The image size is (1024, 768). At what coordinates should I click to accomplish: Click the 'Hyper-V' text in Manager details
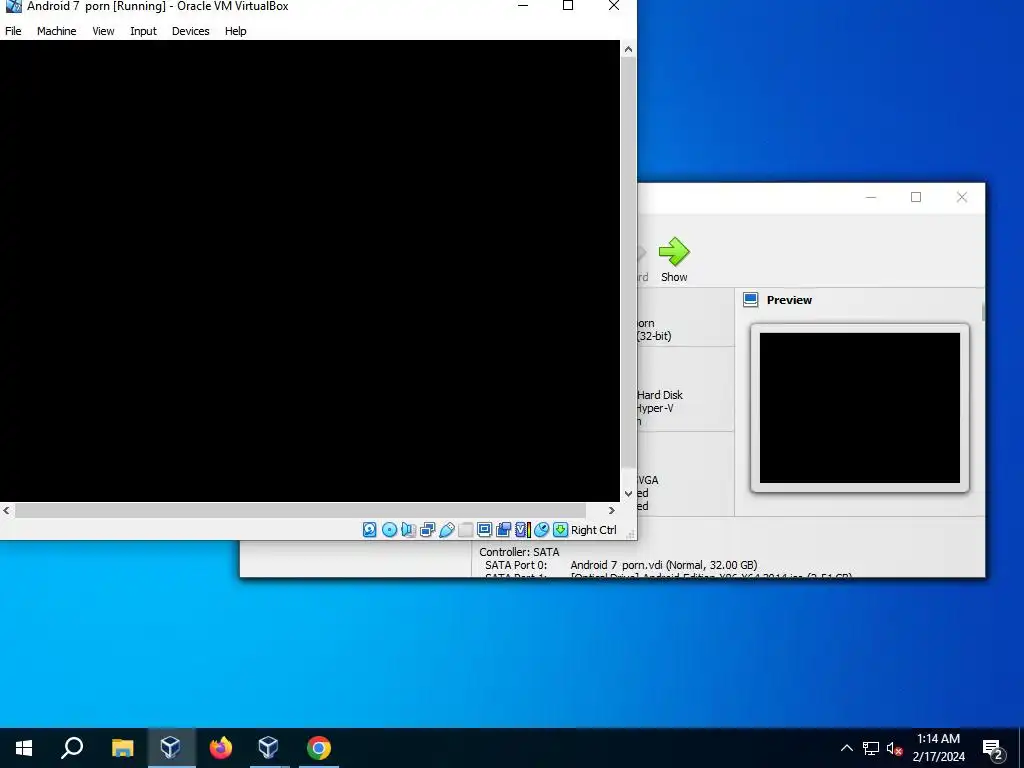655,408
